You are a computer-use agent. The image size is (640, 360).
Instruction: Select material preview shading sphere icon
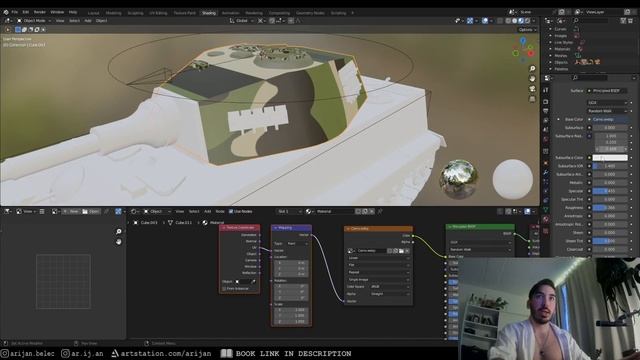(521, 20)
